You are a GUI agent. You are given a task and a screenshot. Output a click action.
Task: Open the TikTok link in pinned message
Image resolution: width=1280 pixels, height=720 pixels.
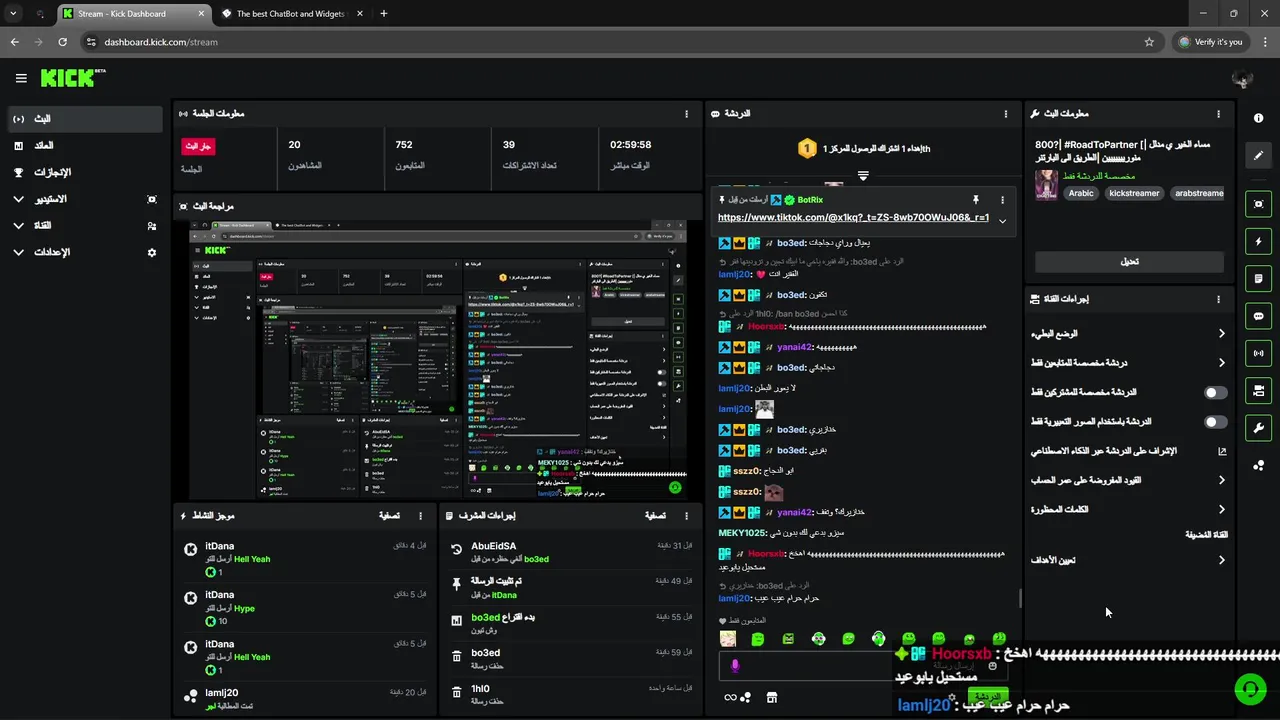point(853,217)
